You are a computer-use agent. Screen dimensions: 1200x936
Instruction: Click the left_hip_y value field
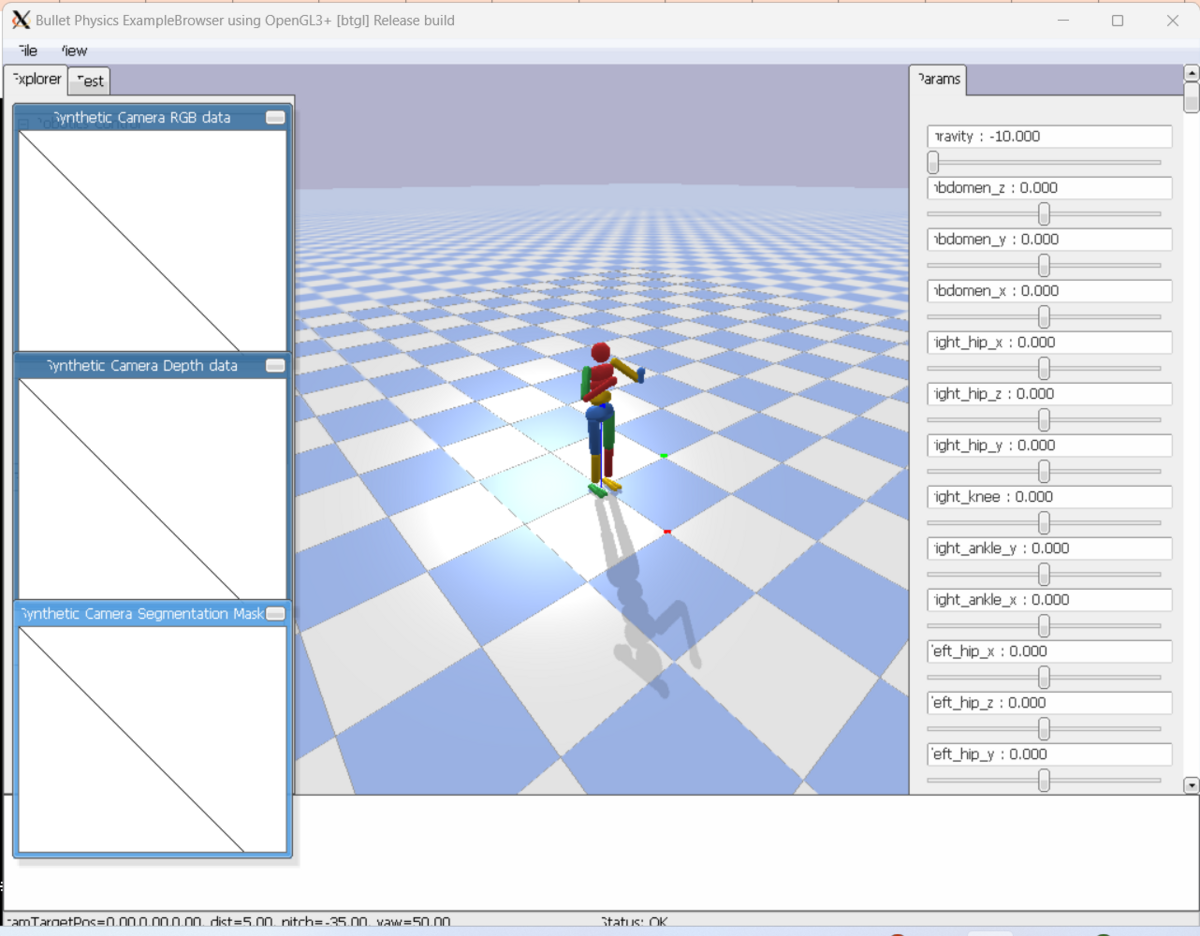1049,754
